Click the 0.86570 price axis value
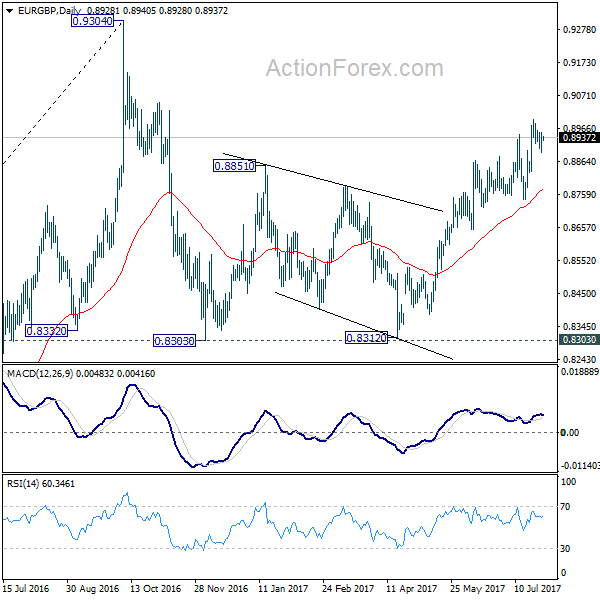600x600 pixels. click(x=579, y=227)
